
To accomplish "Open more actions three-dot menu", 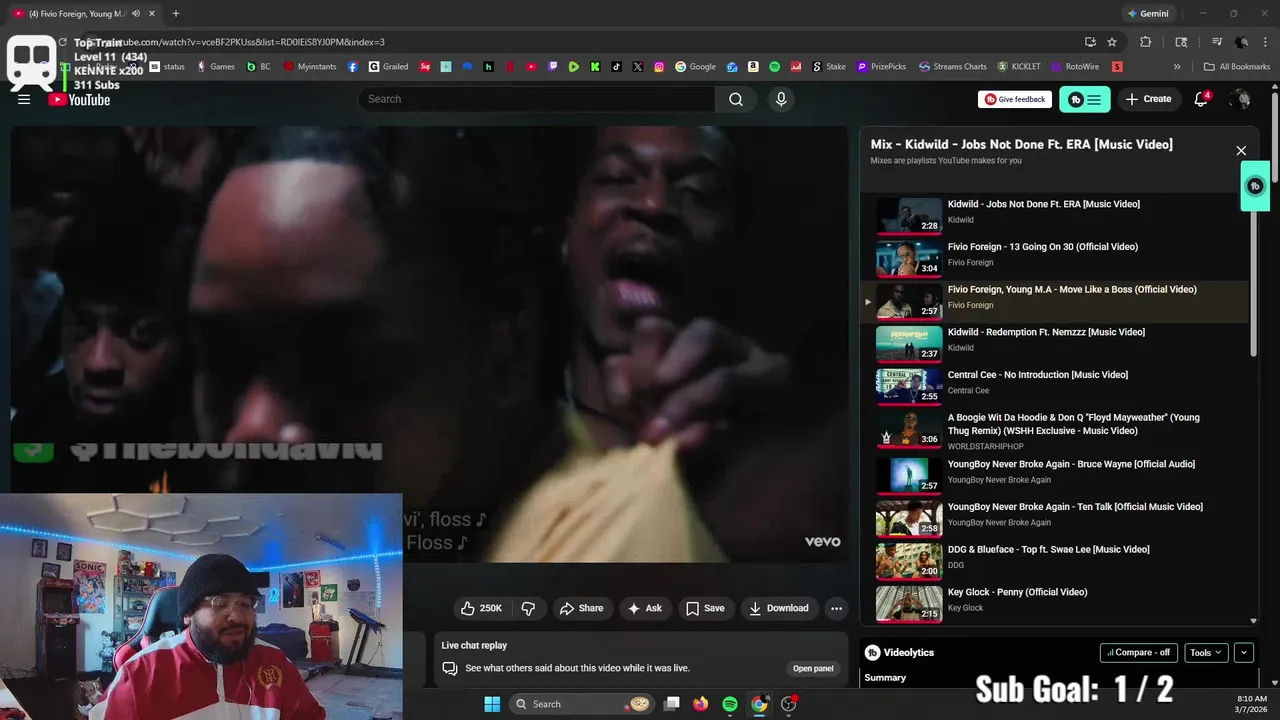I will (x=836, y=608).
